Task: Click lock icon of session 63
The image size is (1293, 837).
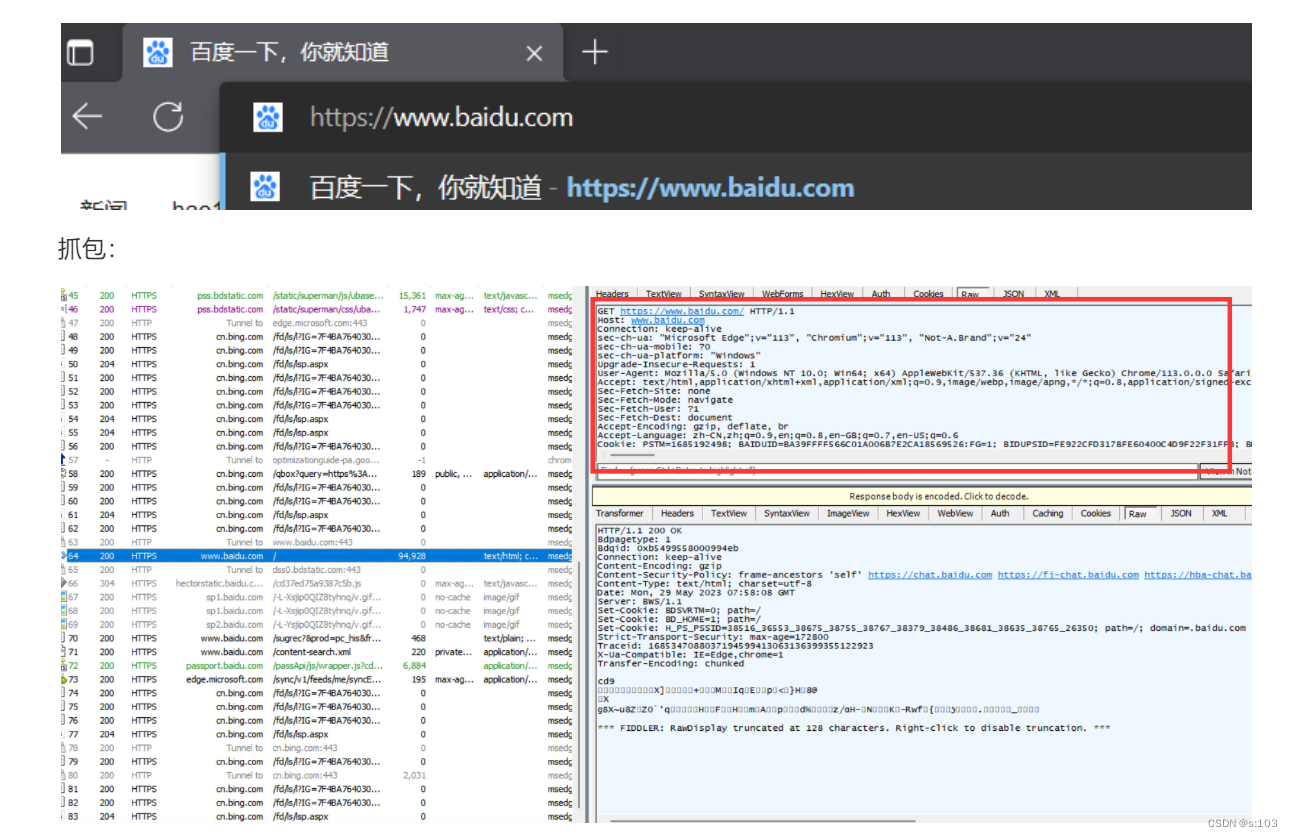Action: coord(65,542)
